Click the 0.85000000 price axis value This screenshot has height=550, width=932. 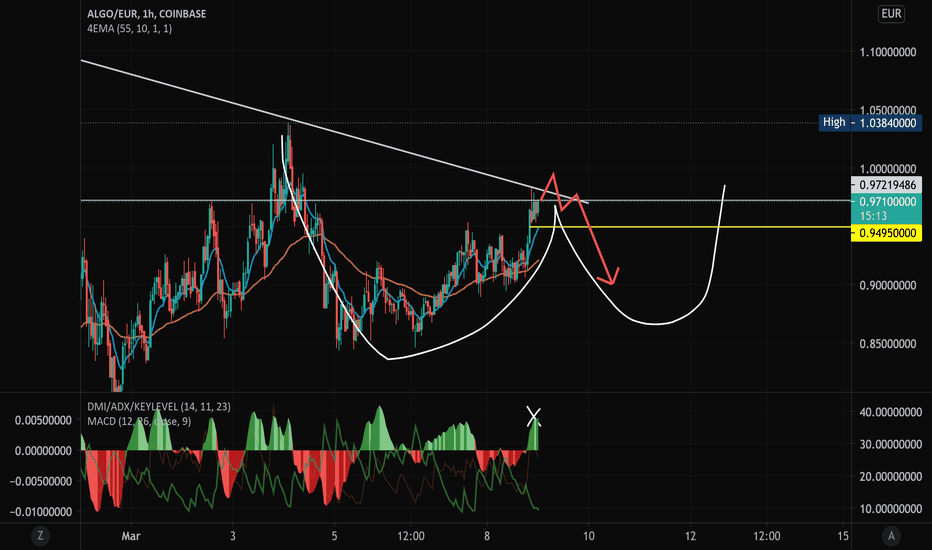point(888,344)
